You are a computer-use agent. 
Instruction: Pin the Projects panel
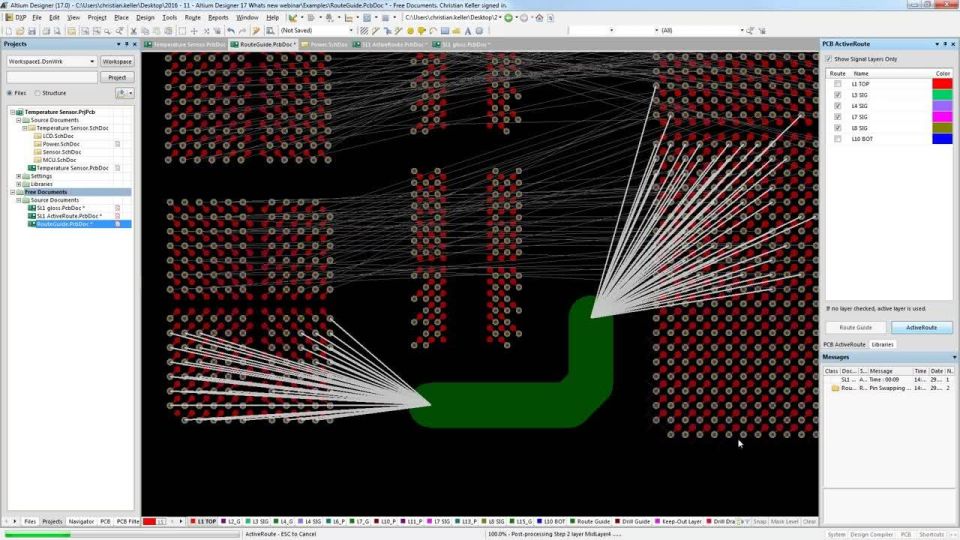127,44
